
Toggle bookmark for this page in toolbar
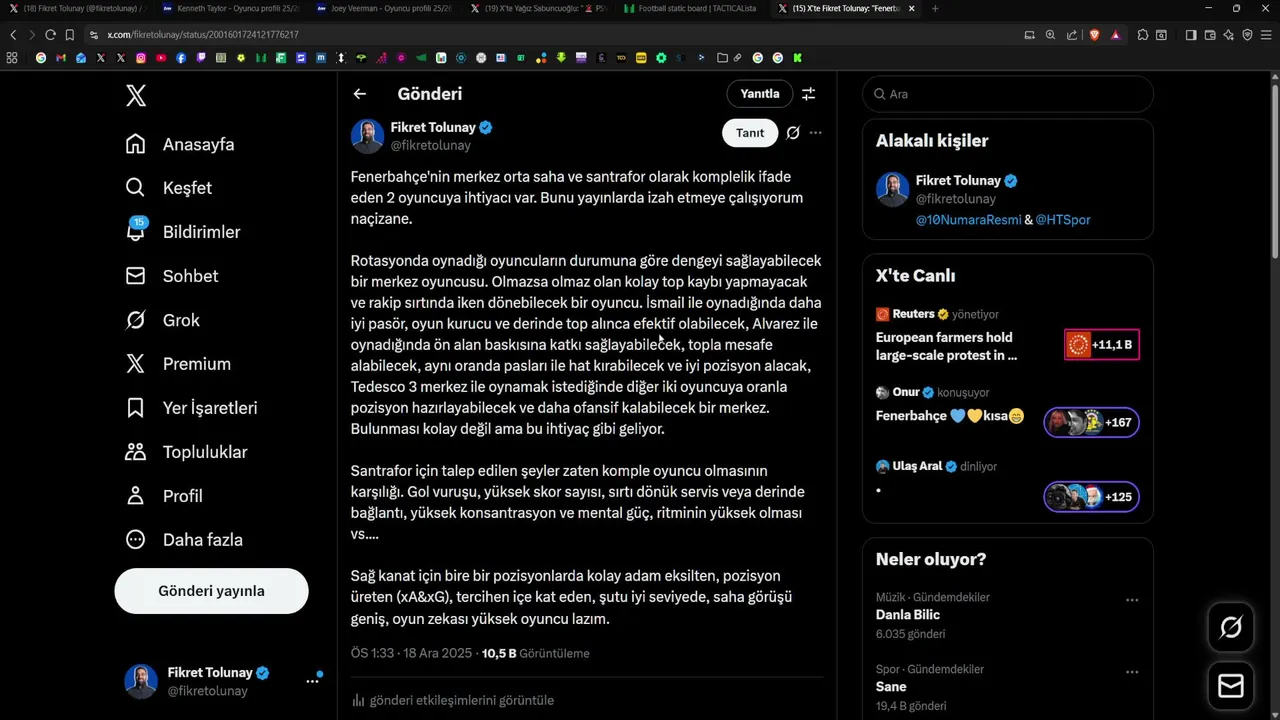70,34
